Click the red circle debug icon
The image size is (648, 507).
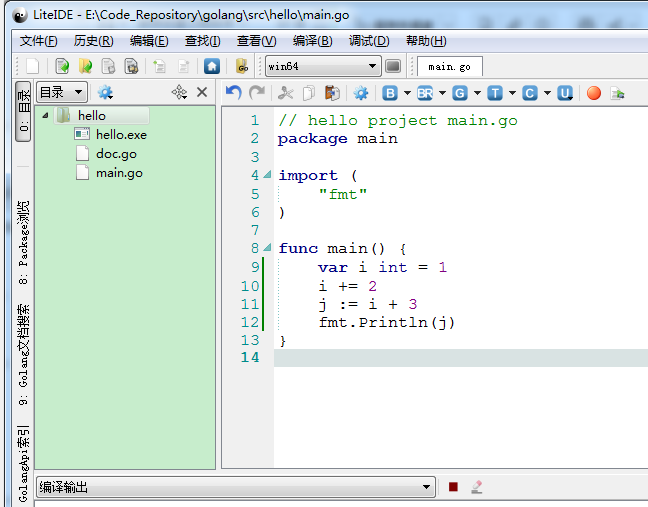(594, 93)
